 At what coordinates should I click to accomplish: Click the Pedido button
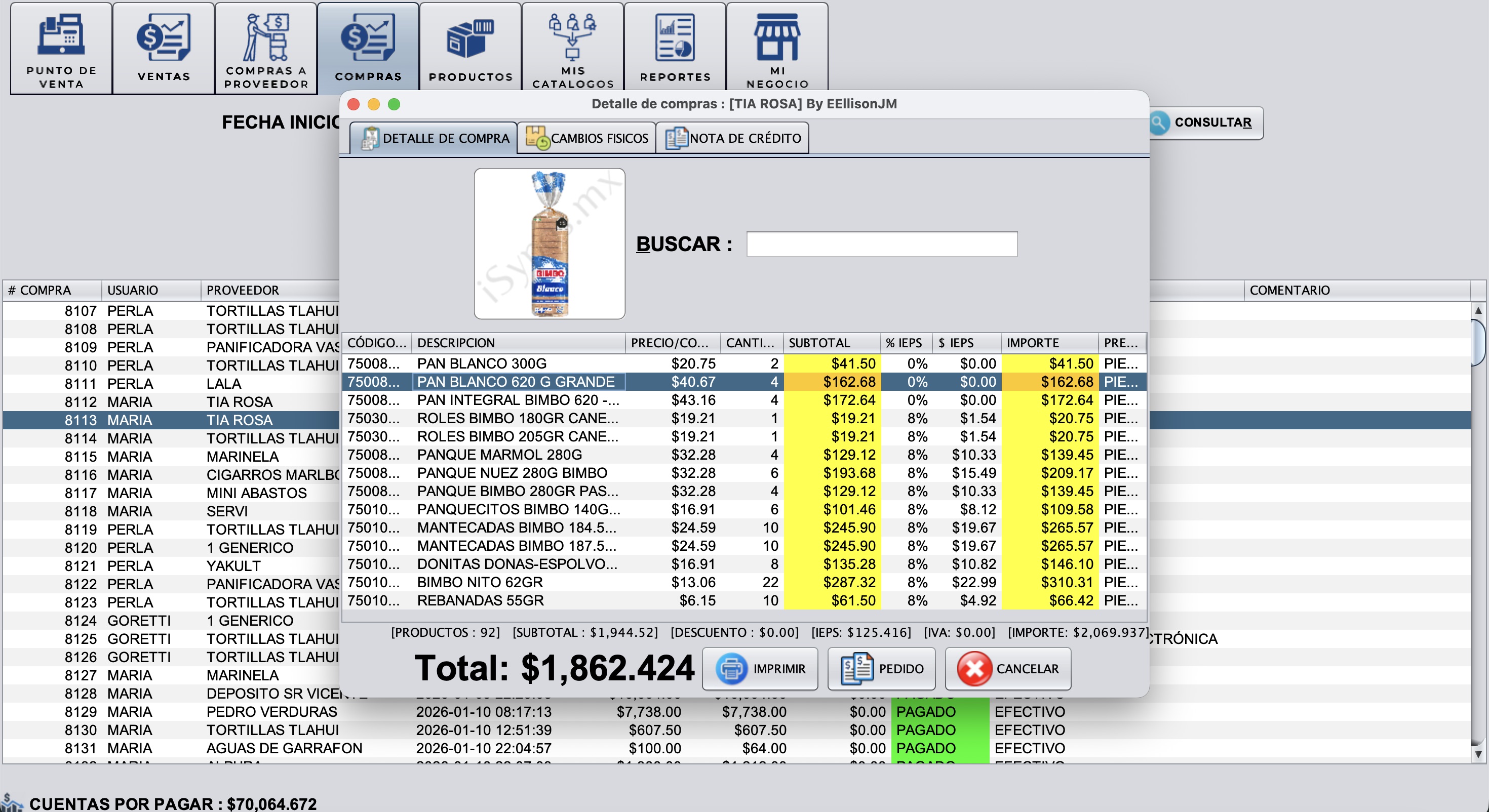pos(882,669)
